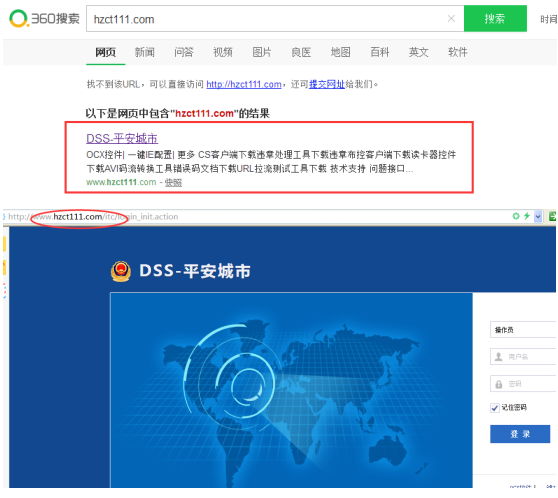Image resolution: width=558 pixels, height=498 pixels.
Task: Click the lightning bolt icon in address bar
Action: click(527, 216)
